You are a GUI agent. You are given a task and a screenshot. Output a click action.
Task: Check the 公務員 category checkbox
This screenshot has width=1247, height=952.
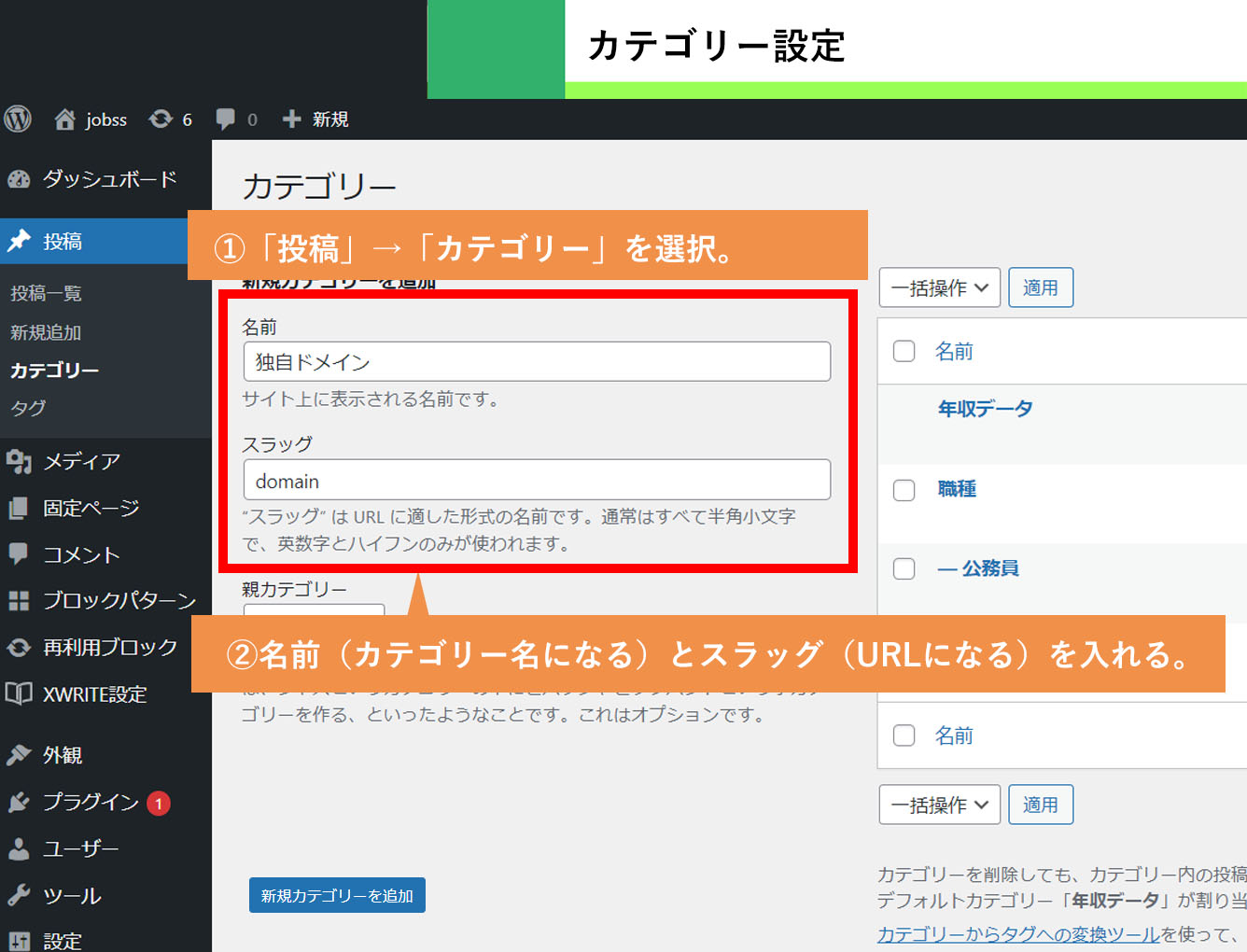click(904, 568)
